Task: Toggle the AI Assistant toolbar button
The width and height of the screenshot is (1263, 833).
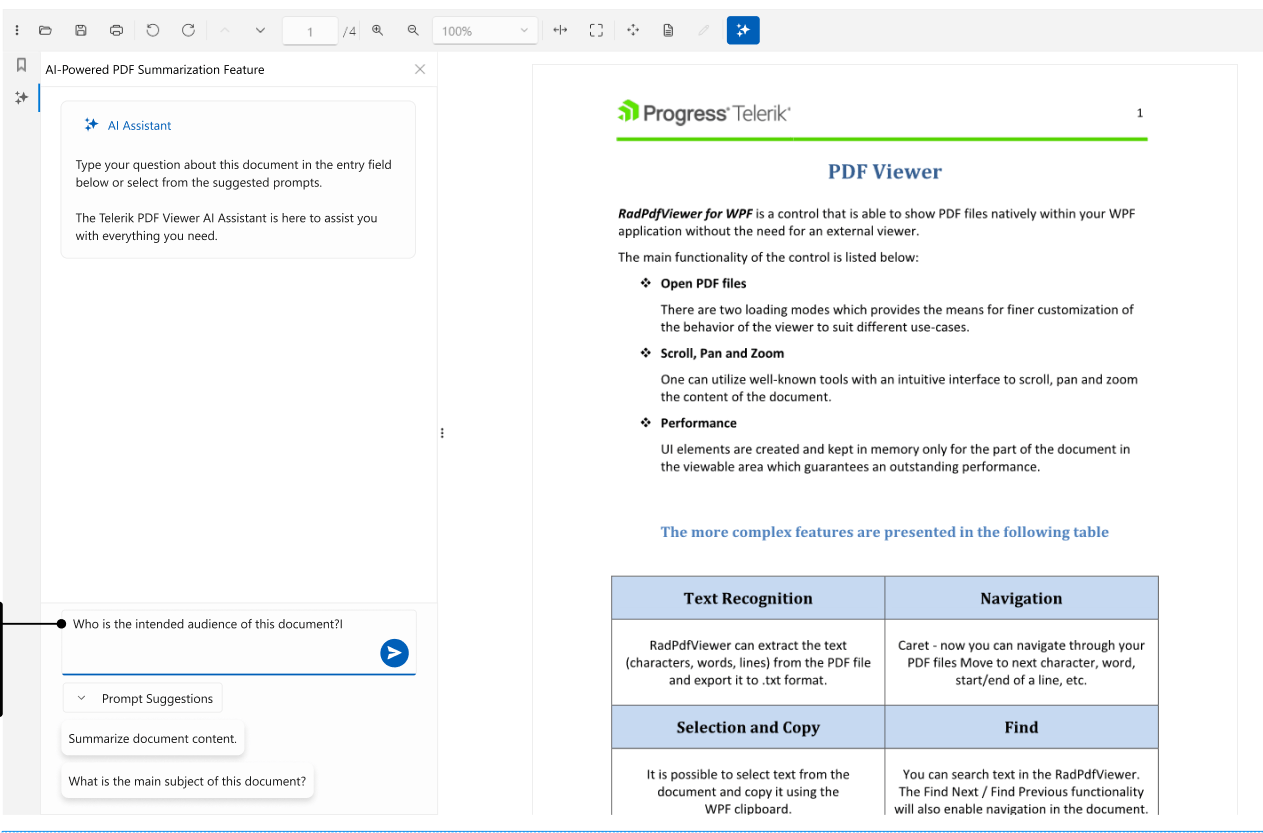Action: tap(743, 31)
